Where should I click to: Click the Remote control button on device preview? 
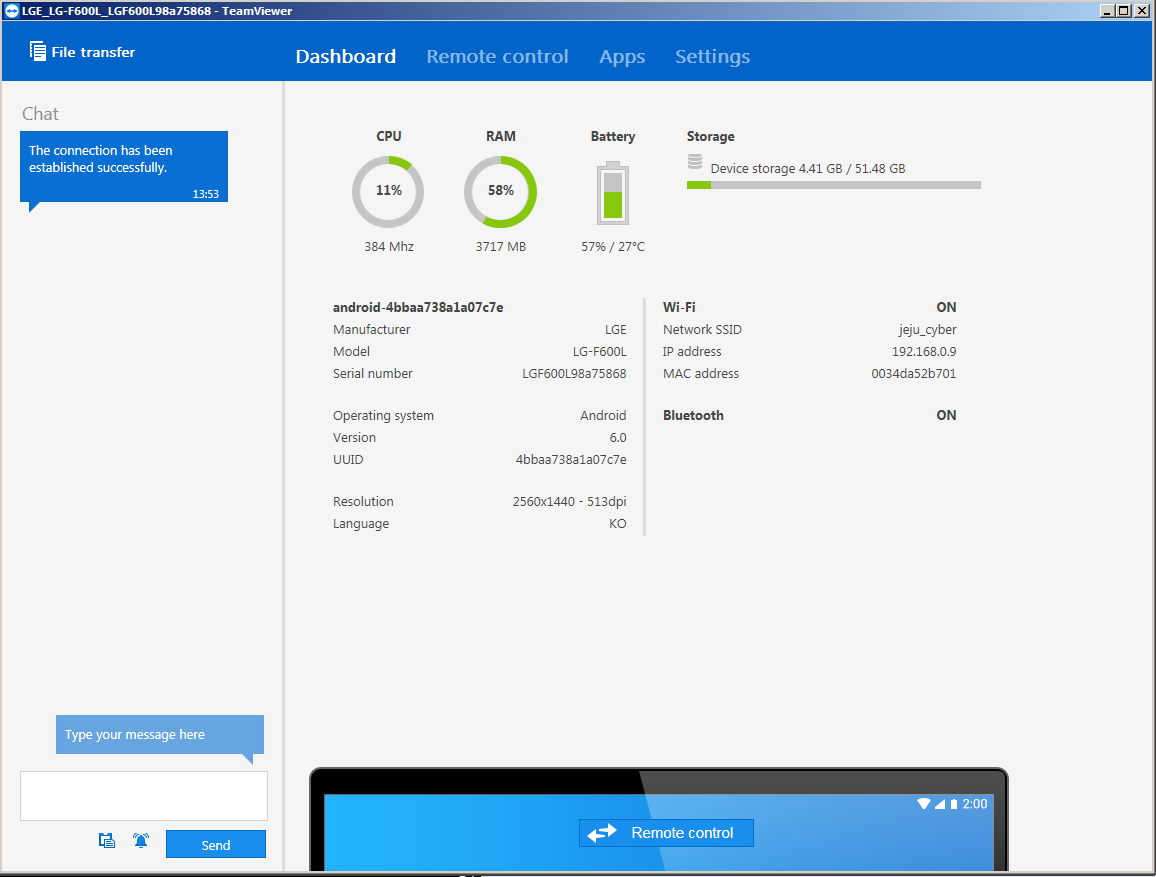coord(666,833)
